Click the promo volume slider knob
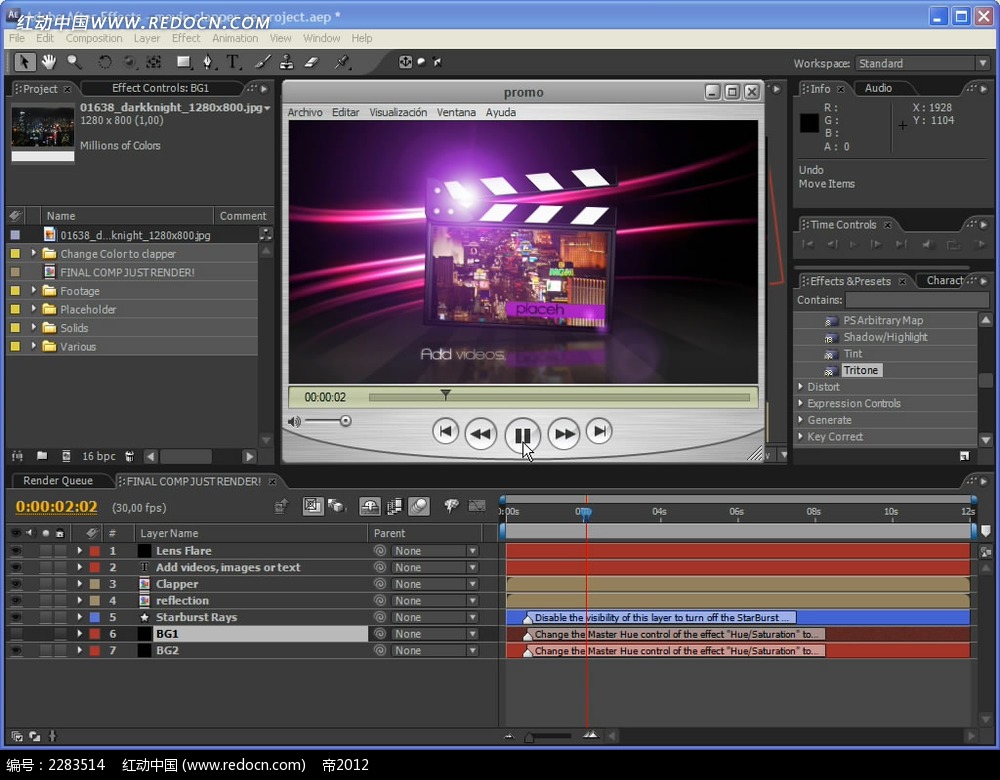The height and width of the screenshot is (780, 1000). click(346, 421)
